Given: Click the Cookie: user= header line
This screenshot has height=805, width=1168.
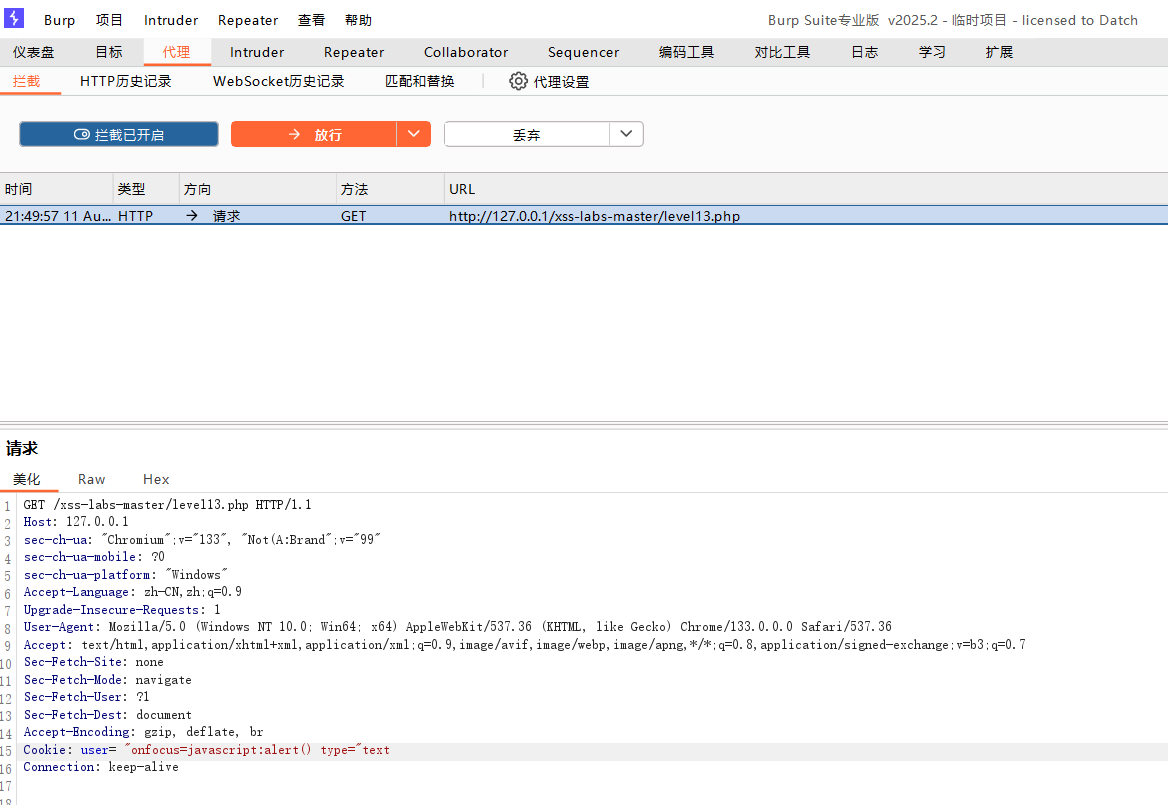Looking at the screenshot, I should 206,750.
